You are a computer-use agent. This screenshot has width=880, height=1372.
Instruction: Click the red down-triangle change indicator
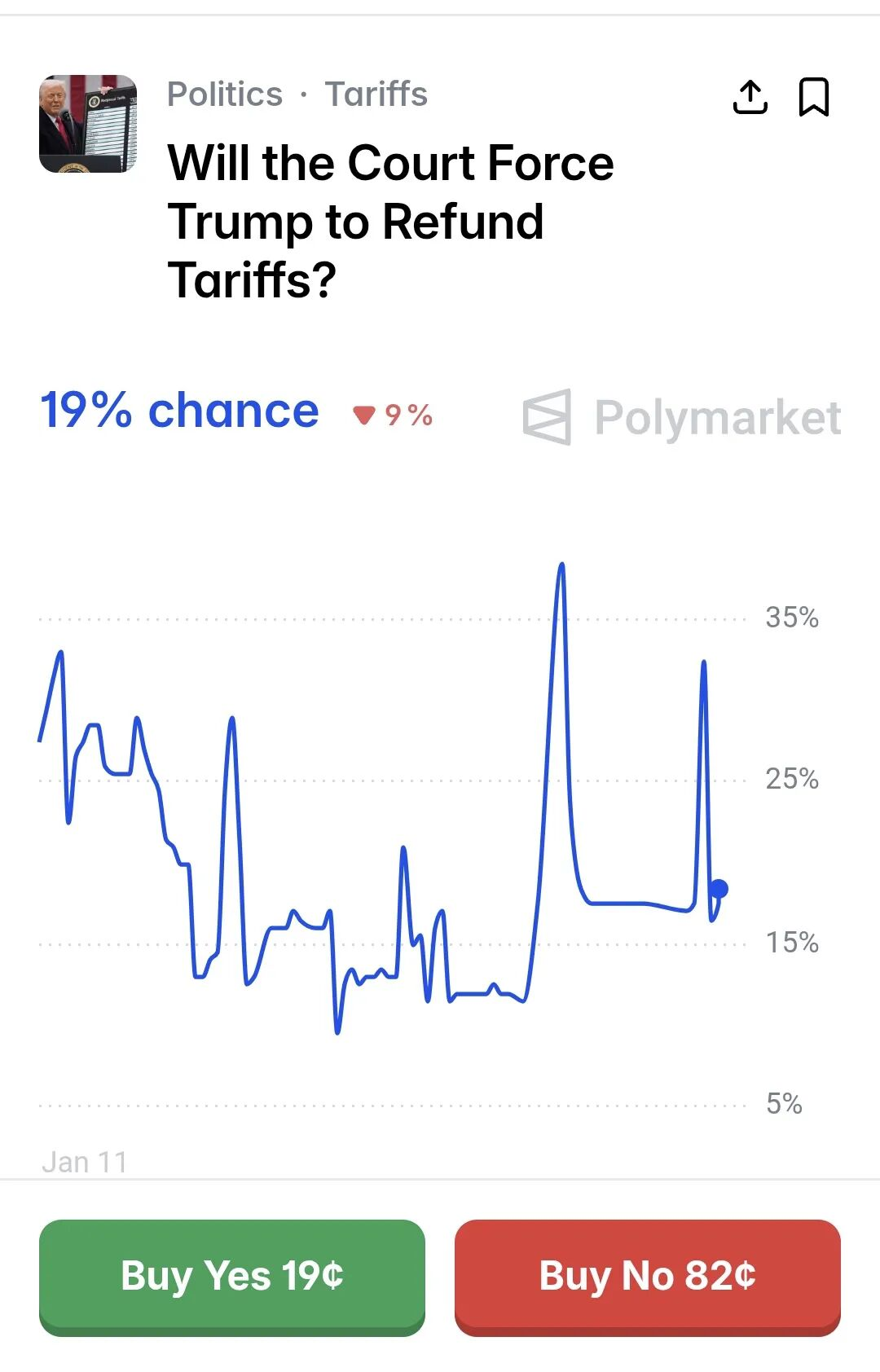pyautogui.click(x=363, y=416)
